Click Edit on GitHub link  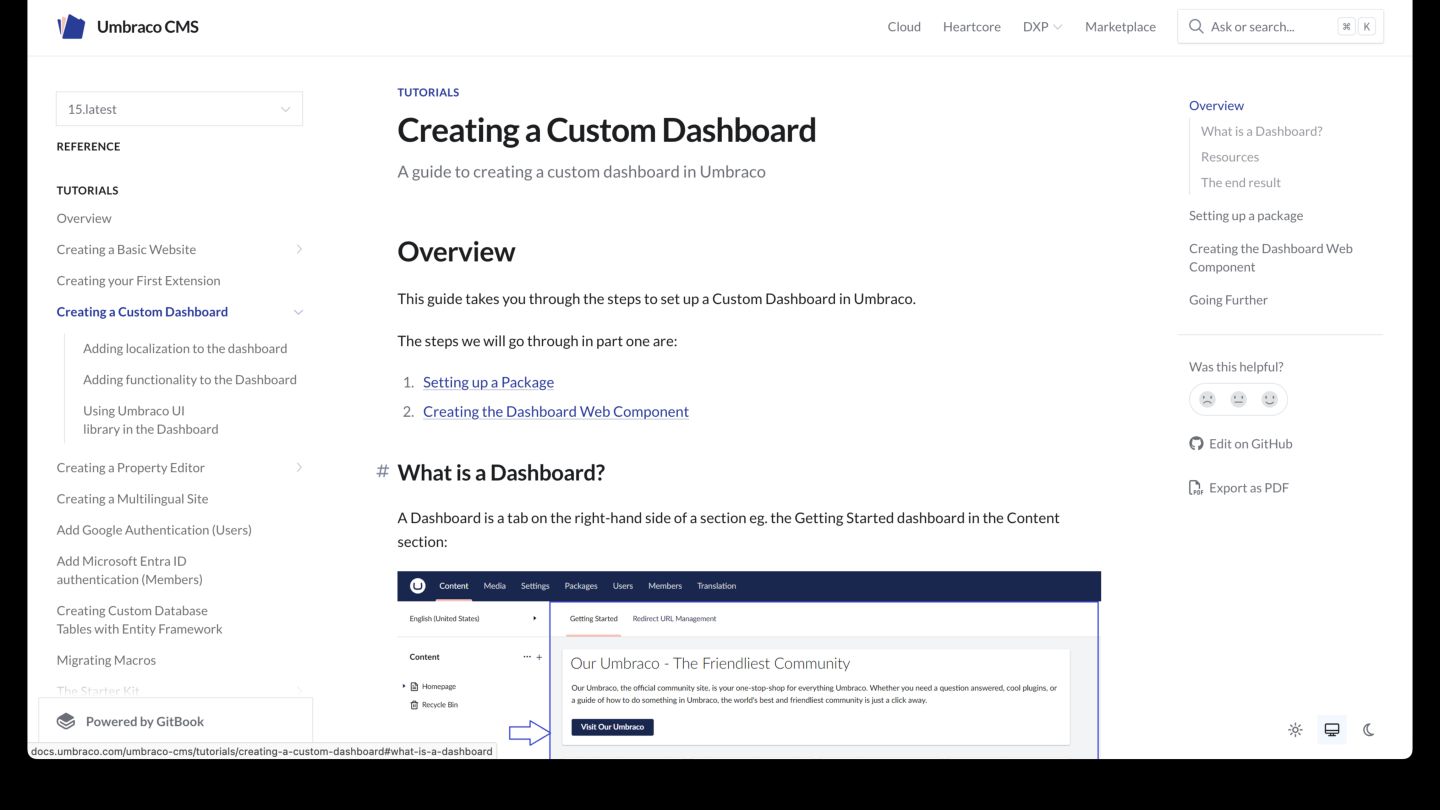(1241, 444)
